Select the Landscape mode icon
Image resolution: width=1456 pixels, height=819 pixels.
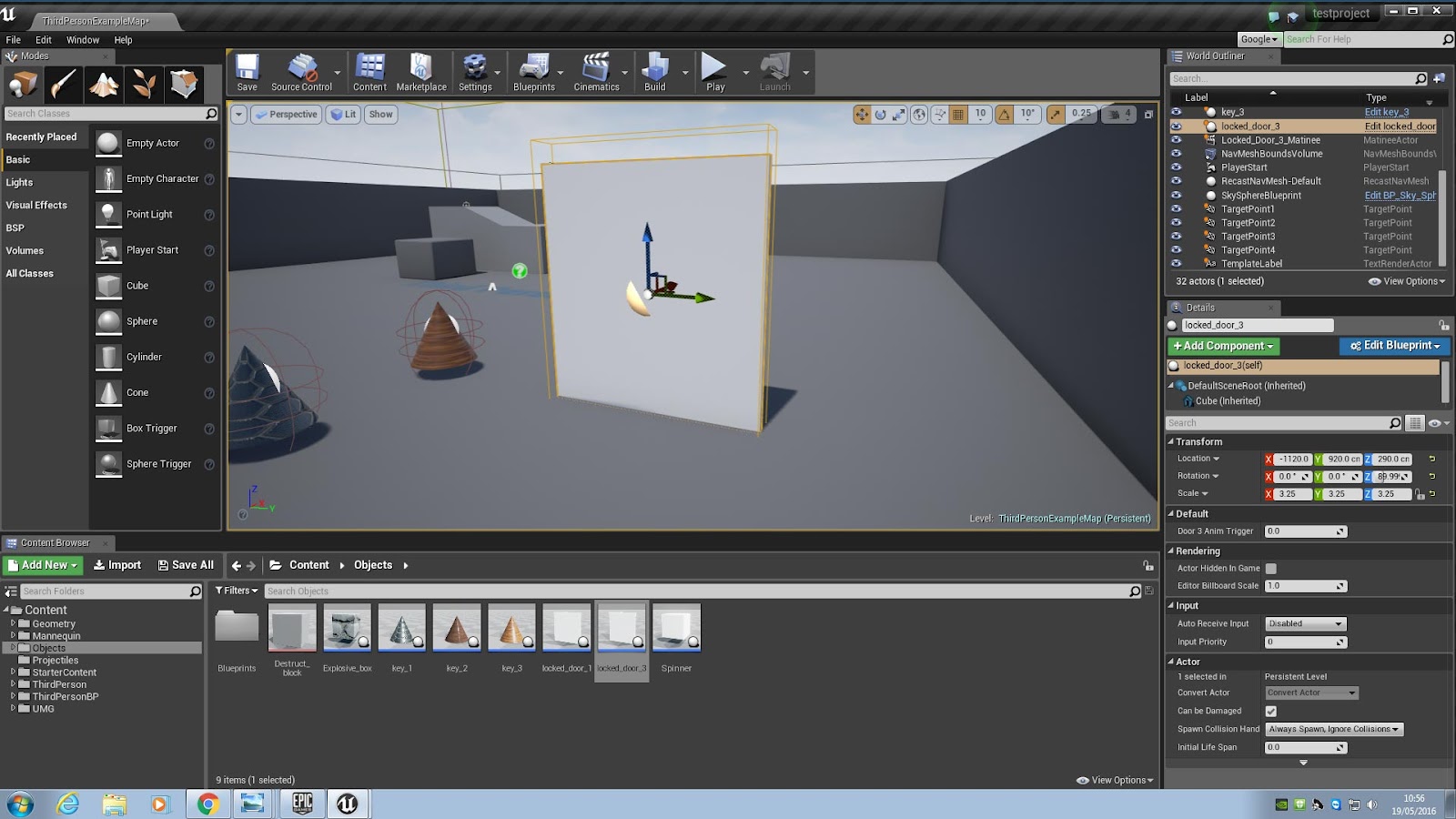tap(103, 84)
